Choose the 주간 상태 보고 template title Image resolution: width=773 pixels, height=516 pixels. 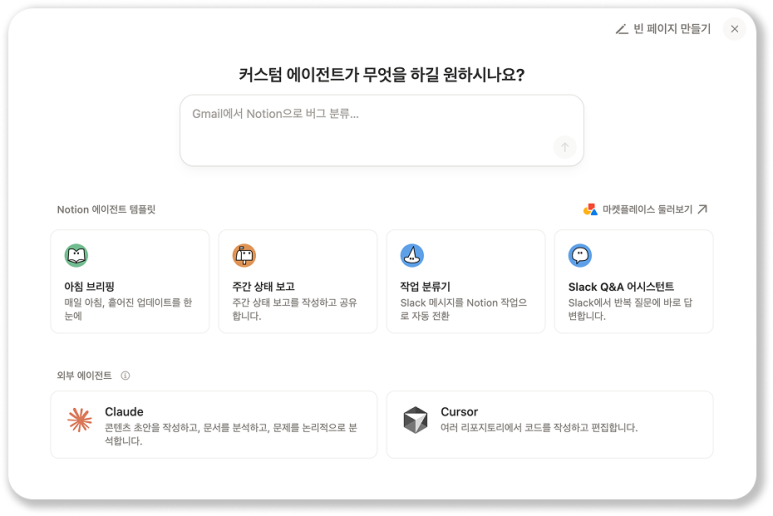pos(263,286)
